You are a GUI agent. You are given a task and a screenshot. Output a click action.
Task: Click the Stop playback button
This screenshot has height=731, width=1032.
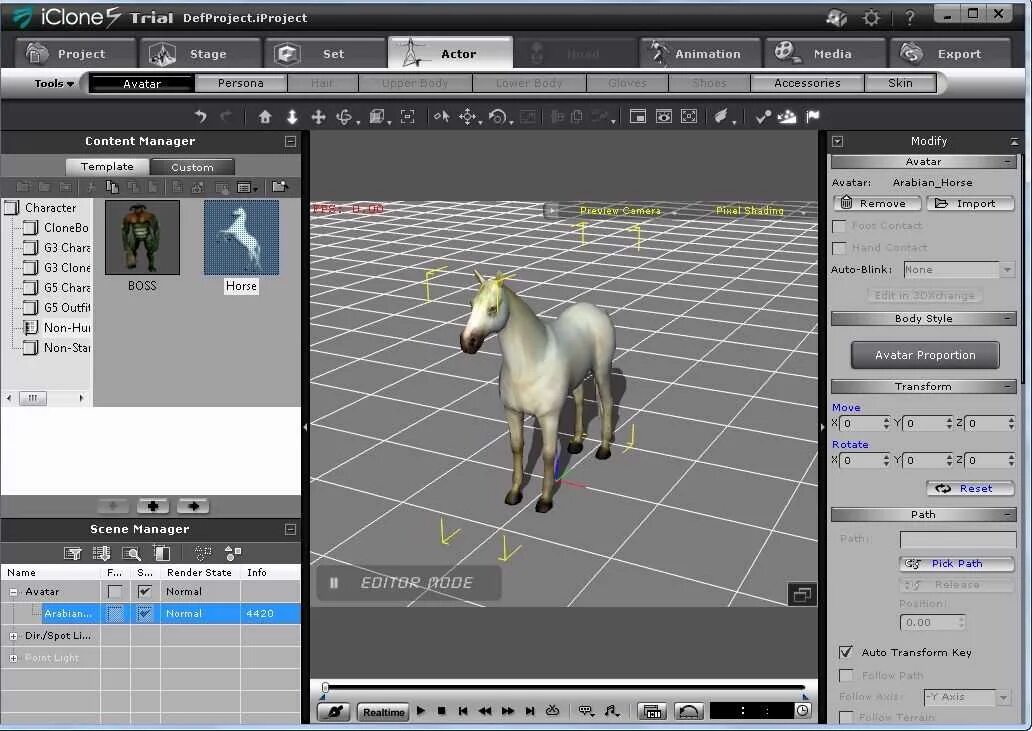click(442, 711)
